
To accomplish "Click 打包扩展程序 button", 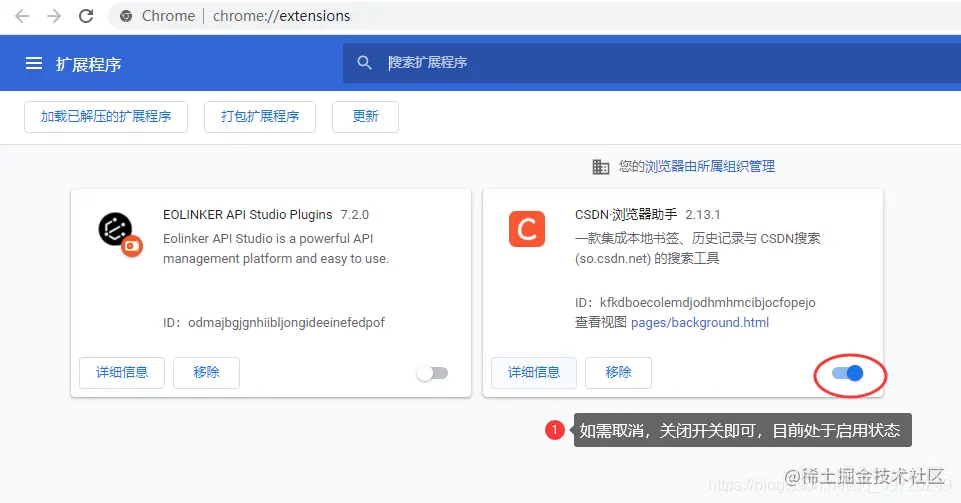I will point(260,116).
